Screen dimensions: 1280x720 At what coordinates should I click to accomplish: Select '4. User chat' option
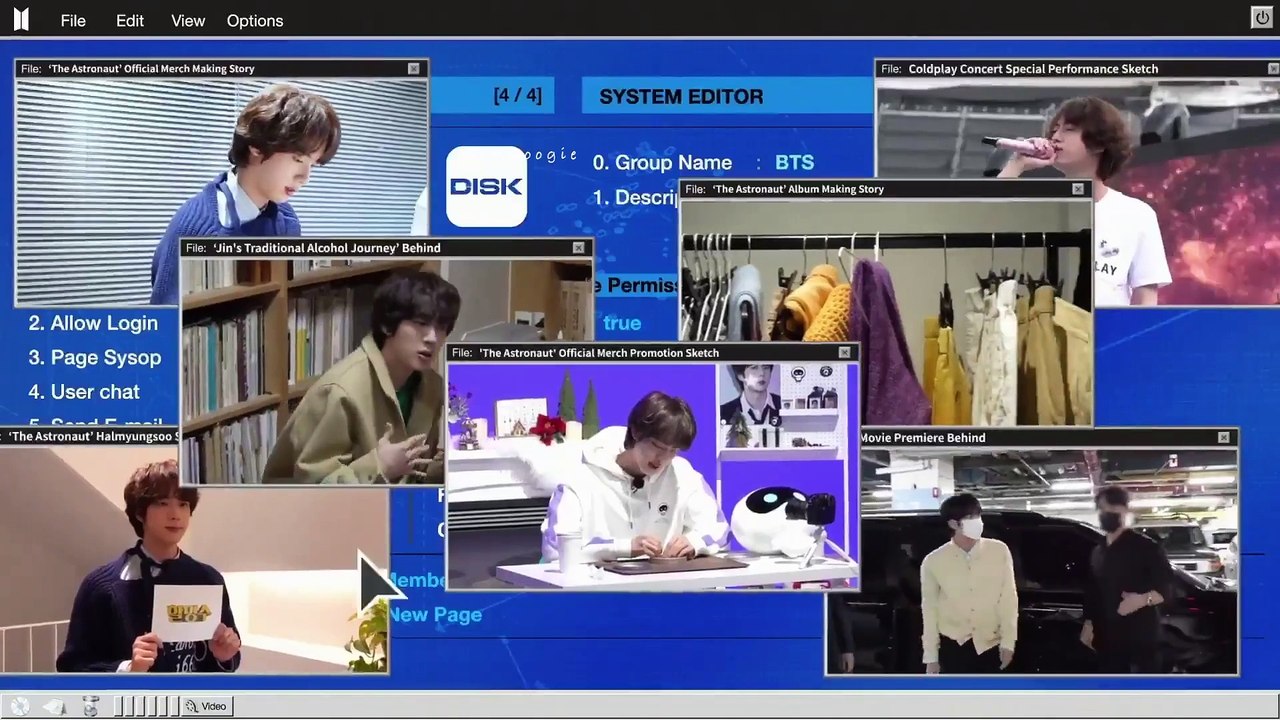click(84, 392)
